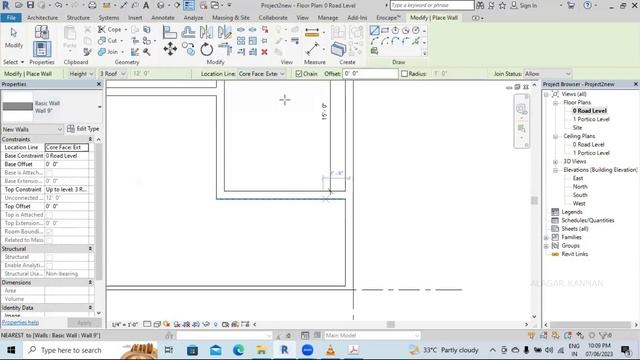The width and height of the screenshot is (640, 360).
Task: Select the 1 Portico Level floor plan
Action: pos(591,119)
